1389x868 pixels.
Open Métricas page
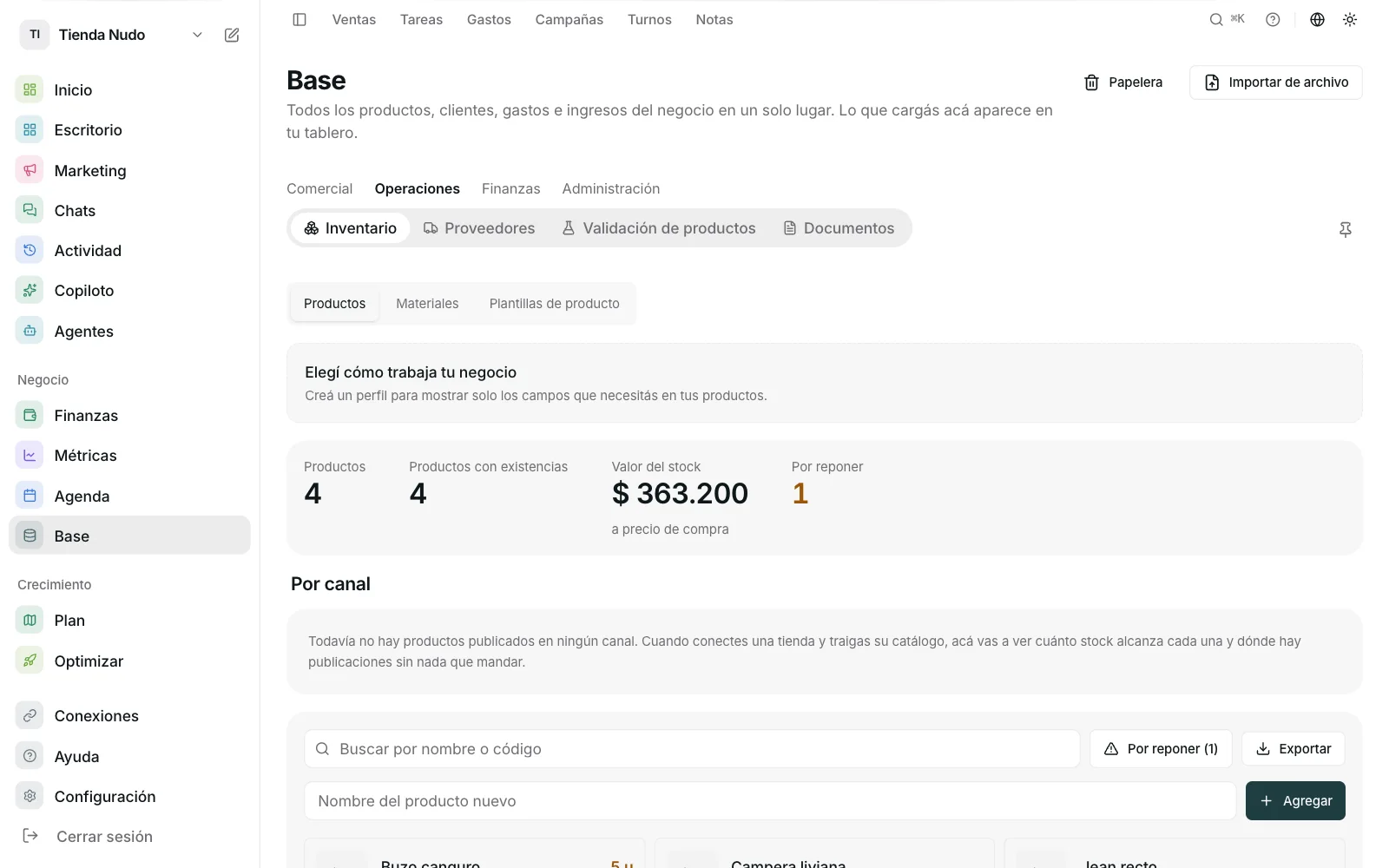[129, 455]
